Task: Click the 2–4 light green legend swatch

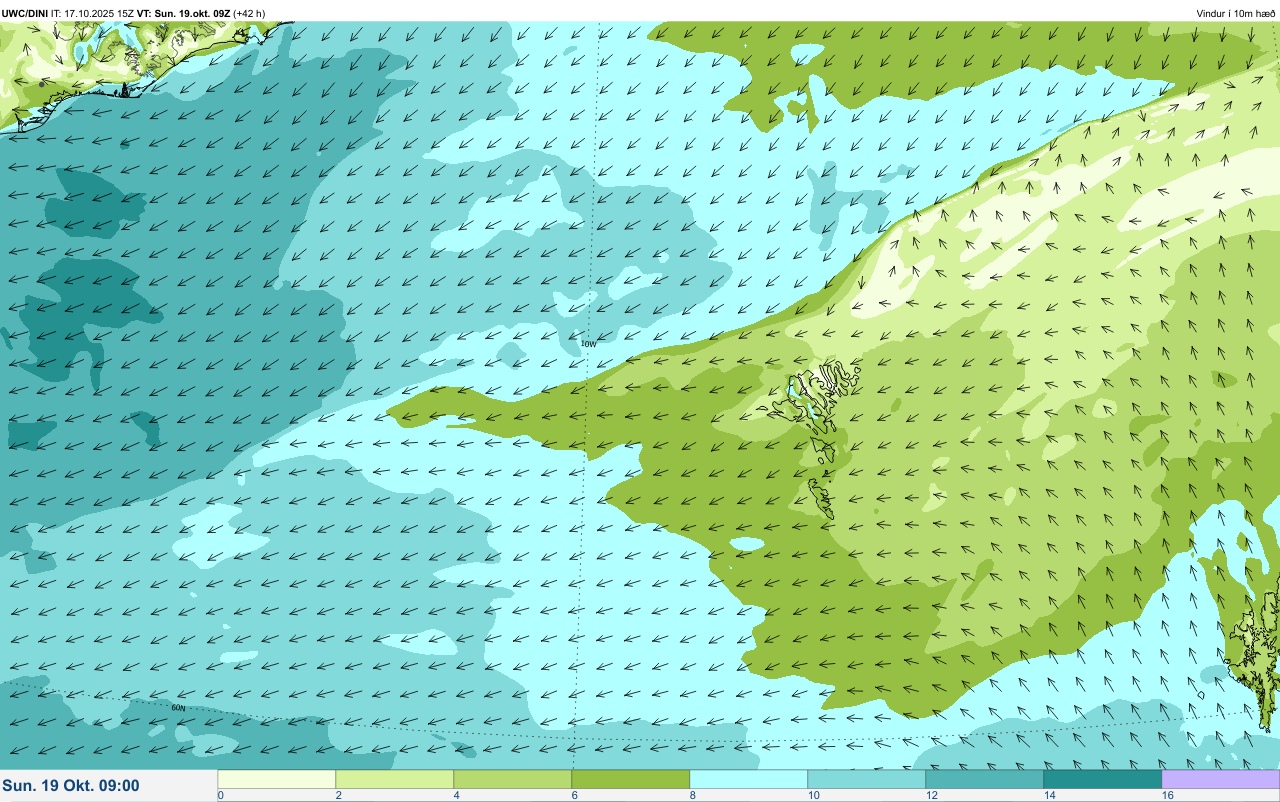Action: [395, 779]
